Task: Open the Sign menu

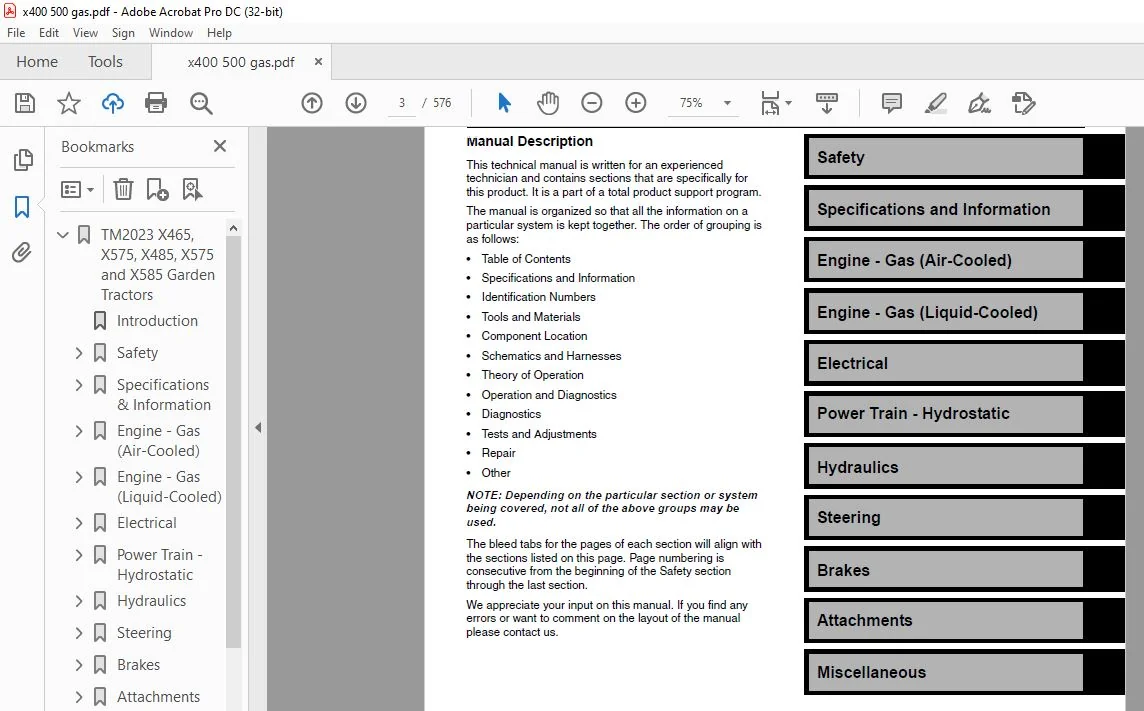Action: [x=123, y=33]
